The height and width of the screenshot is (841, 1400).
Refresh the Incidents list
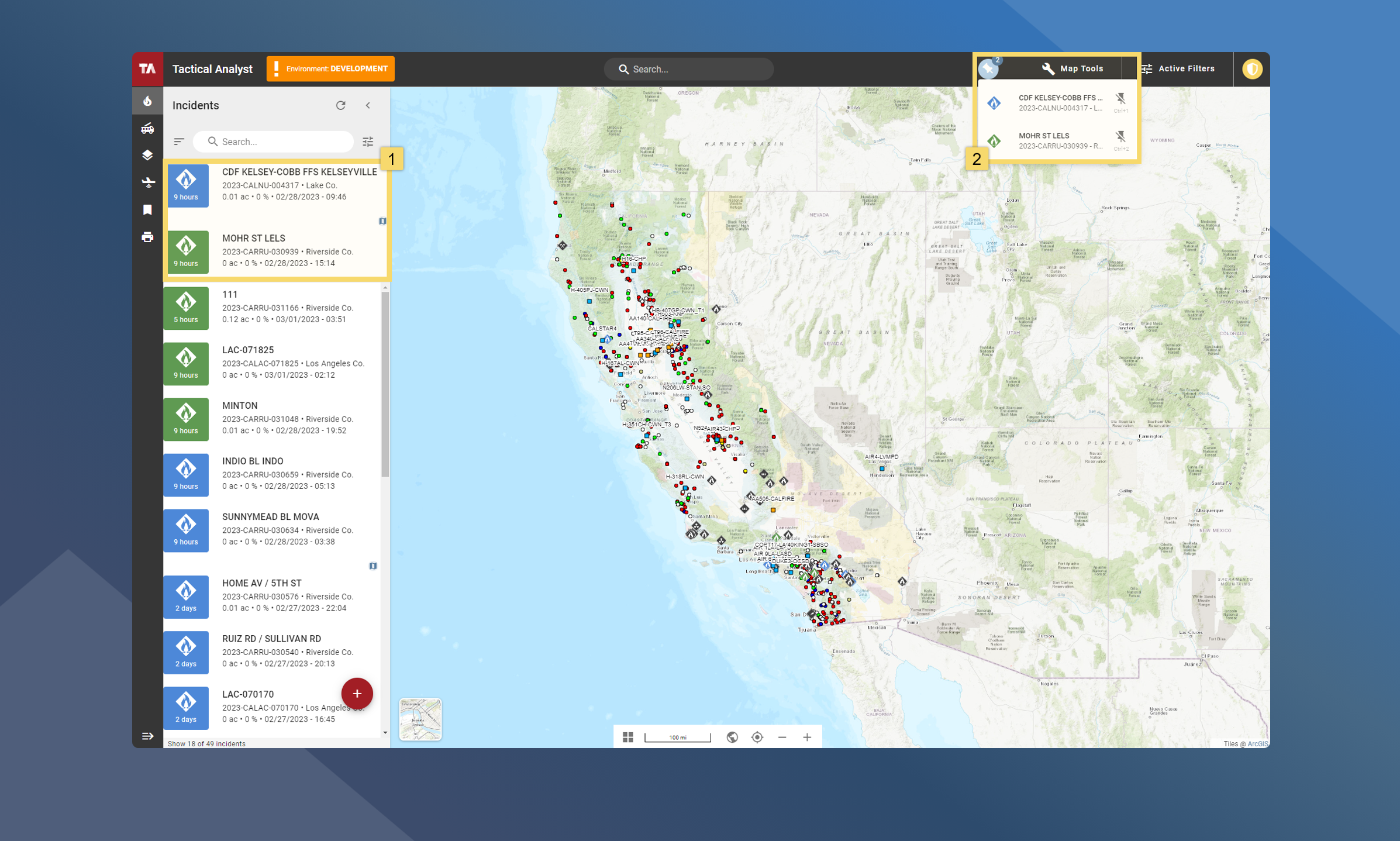(340, 105)
